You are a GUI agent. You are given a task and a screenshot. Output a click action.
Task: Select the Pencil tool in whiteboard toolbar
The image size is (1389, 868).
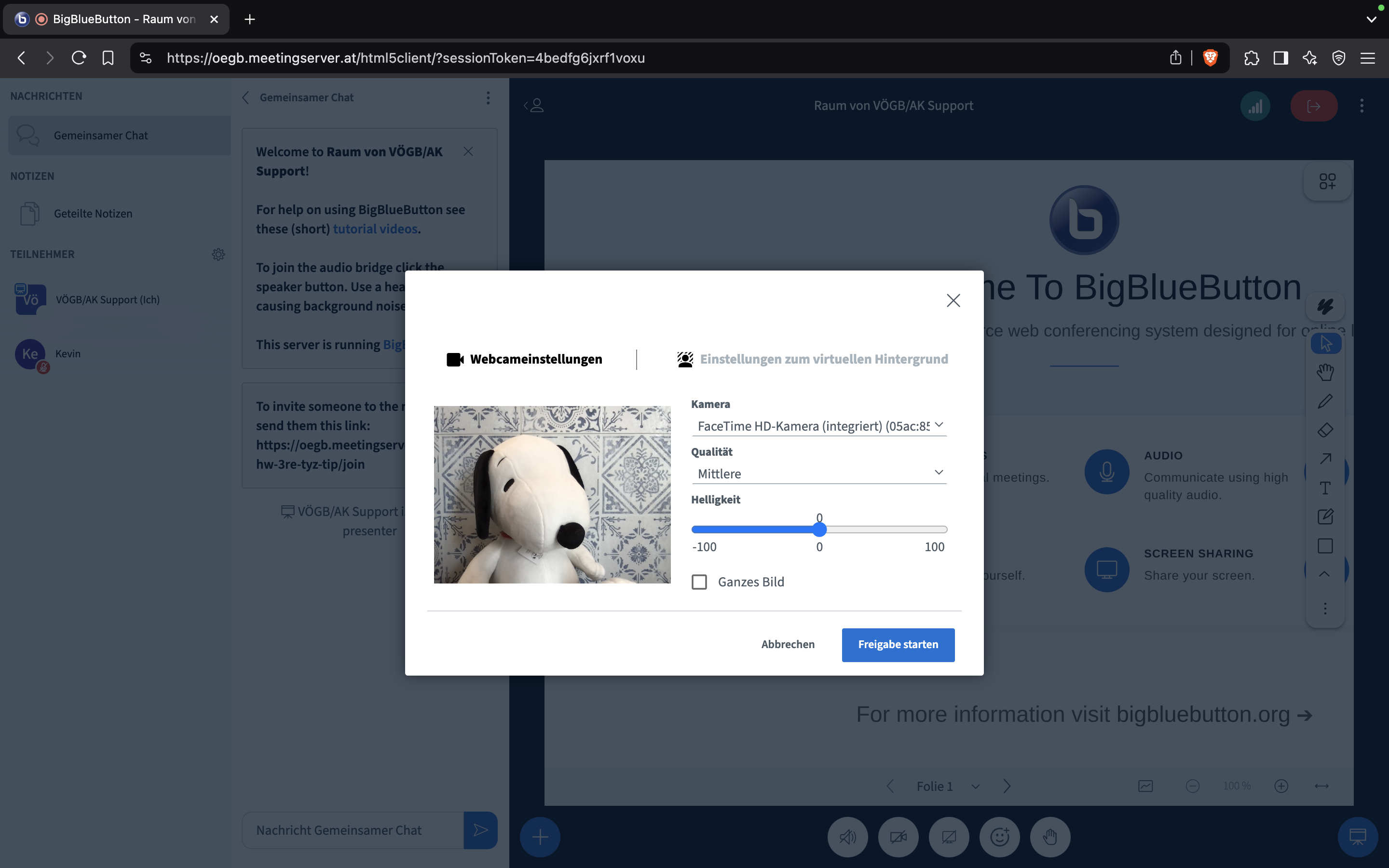(x=1325, y=401)
